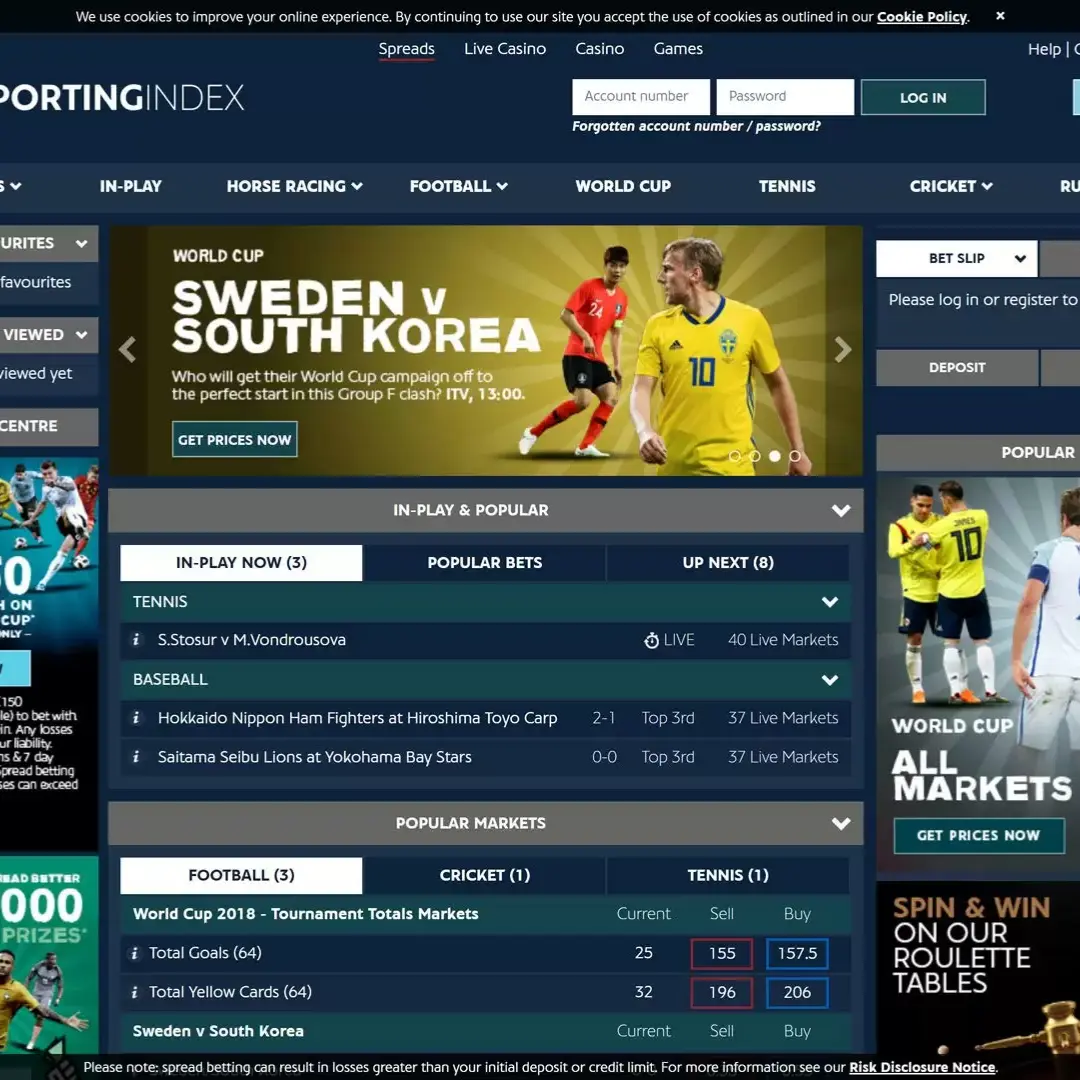Show previous carousel banner slide

pos(127,350)
